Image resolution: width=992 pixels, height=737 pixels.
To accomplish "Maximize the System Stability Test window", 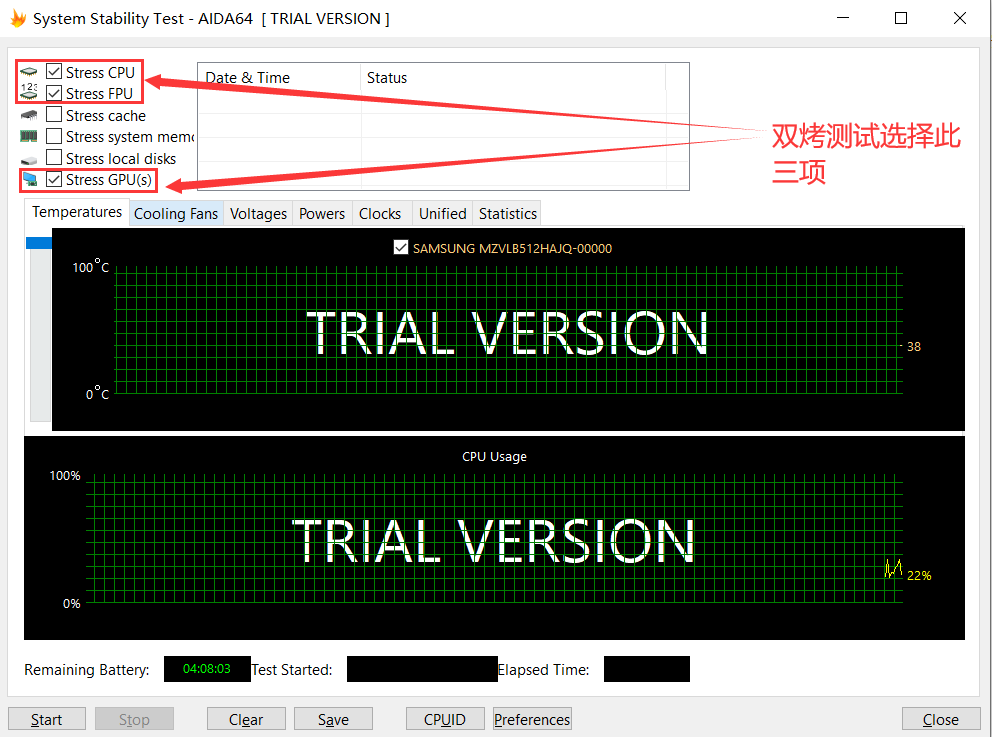I will coord(901,18).
